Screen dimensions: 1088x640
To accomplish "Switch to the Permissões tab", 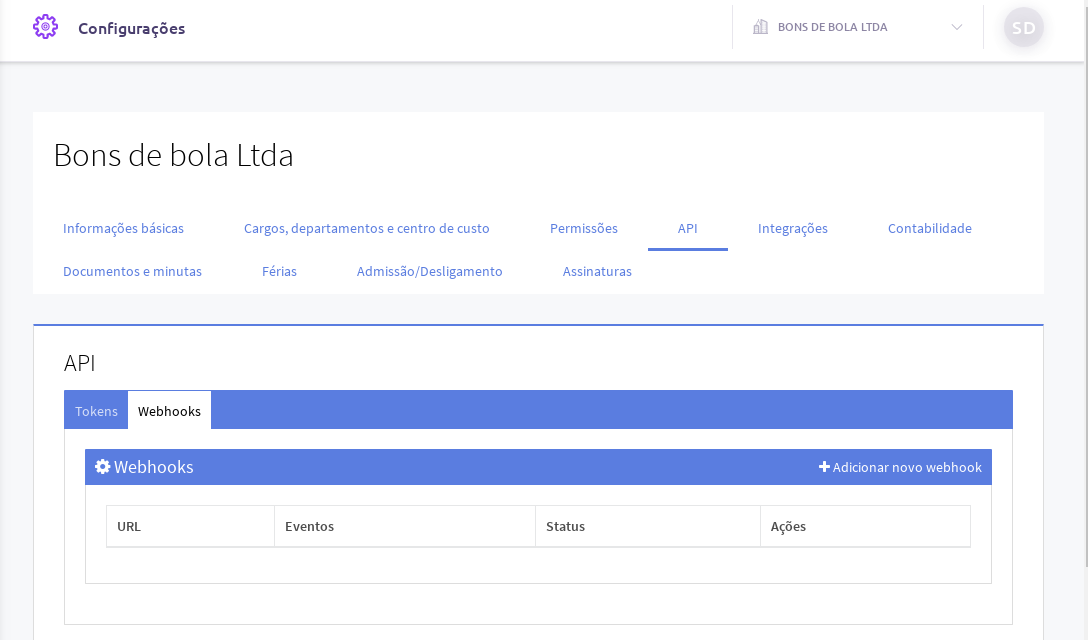I will [x=584, y=228].
